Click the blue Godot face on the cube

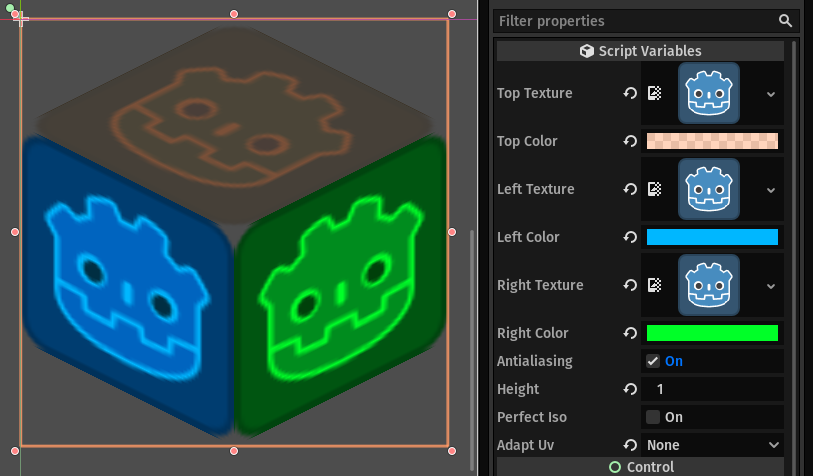pos(128,288)
